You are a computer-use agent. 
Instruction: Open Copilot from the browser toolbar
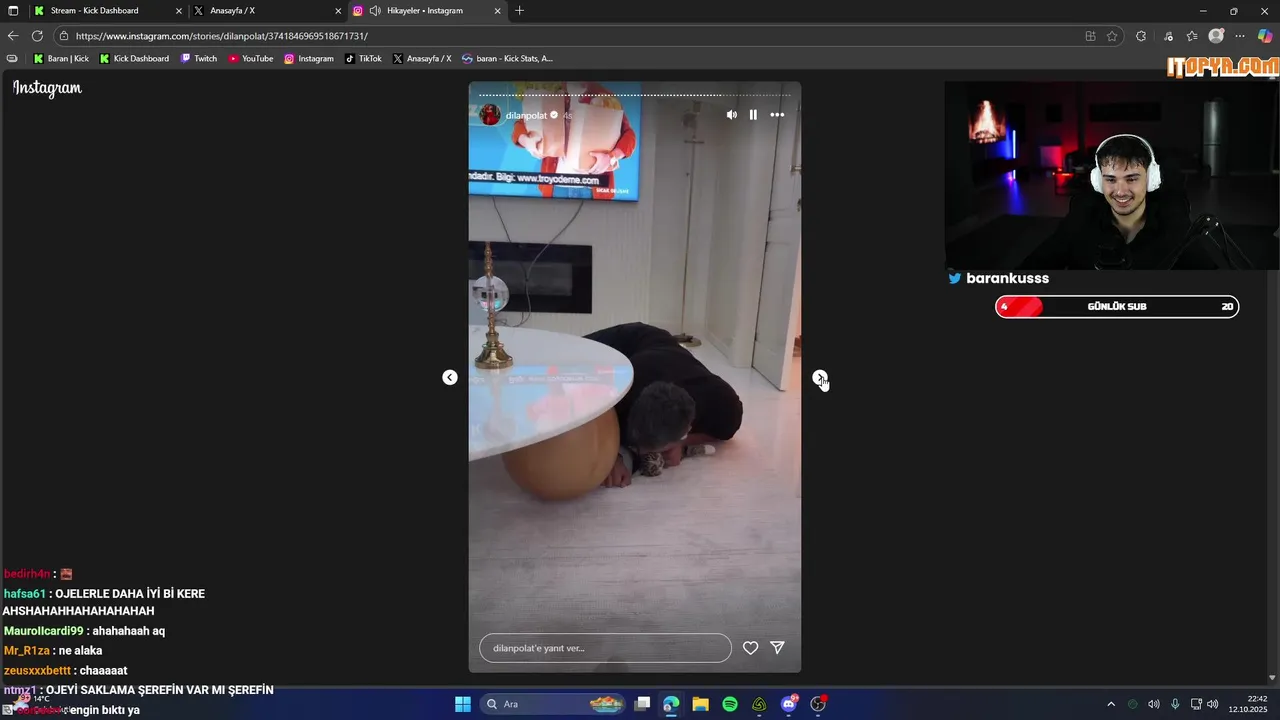[1265, 36]
